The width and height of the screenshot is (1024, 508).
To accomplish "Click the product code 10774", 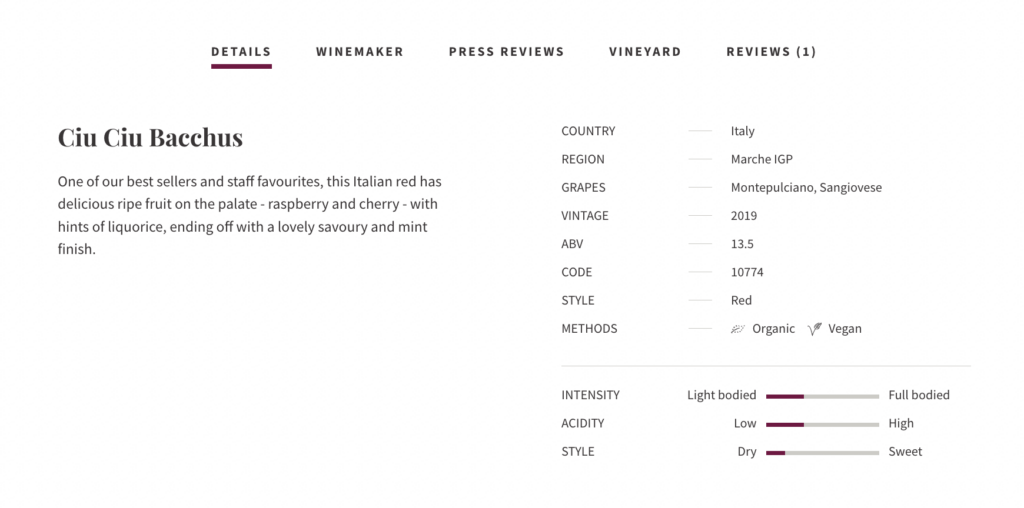I will tap(747, 272).
